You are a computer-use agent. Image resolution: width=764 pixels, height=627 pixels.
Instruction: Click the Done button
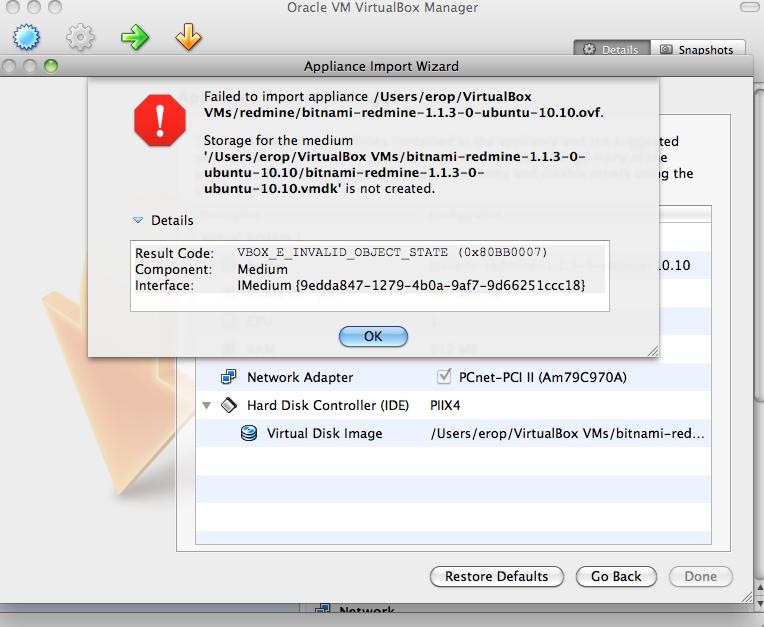[701, 576]
